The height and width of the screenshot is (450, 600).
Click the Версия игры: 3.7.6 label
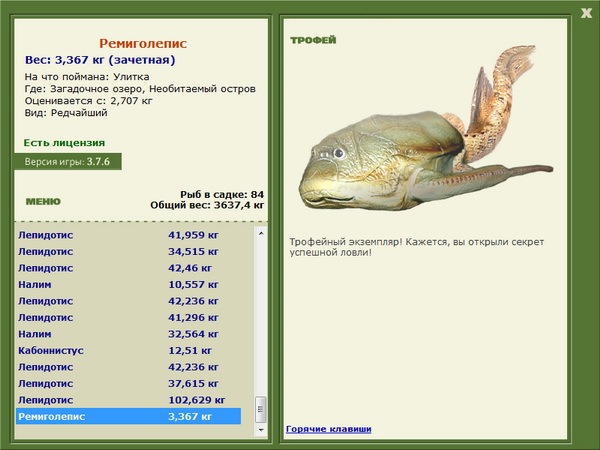tap(68, 161)
